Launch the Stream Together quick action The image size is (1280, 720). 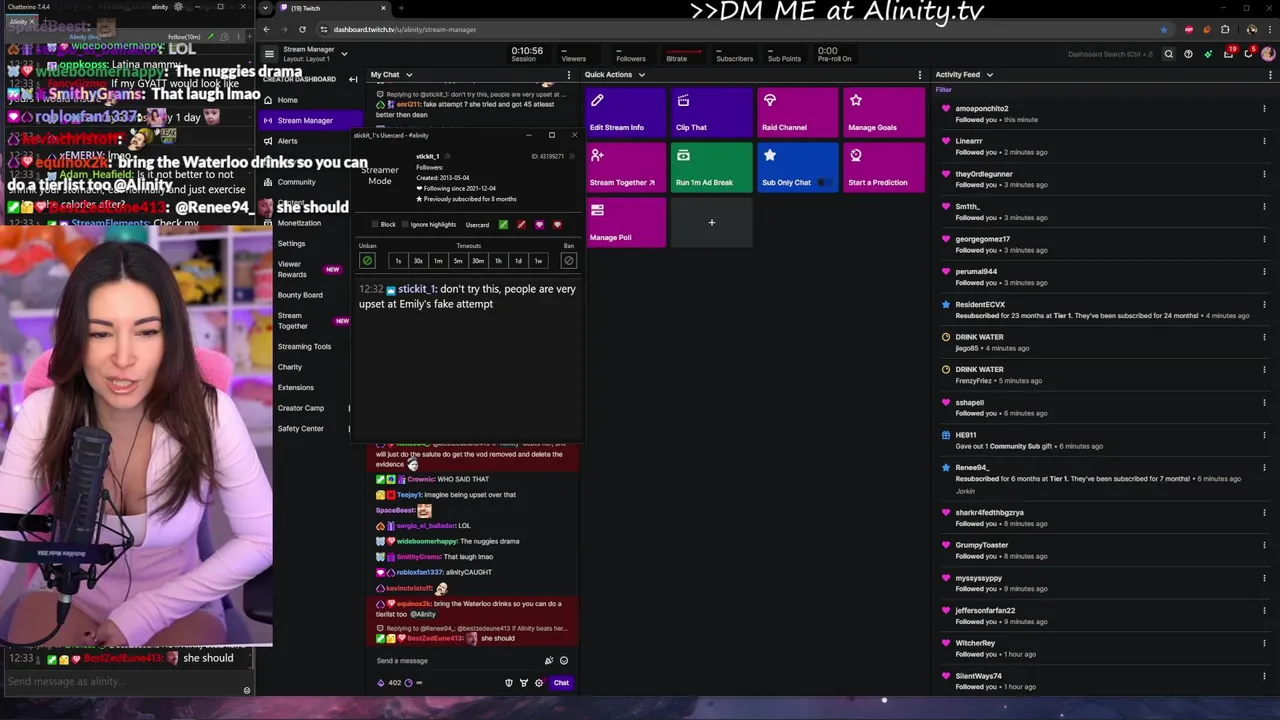(625, 167)
